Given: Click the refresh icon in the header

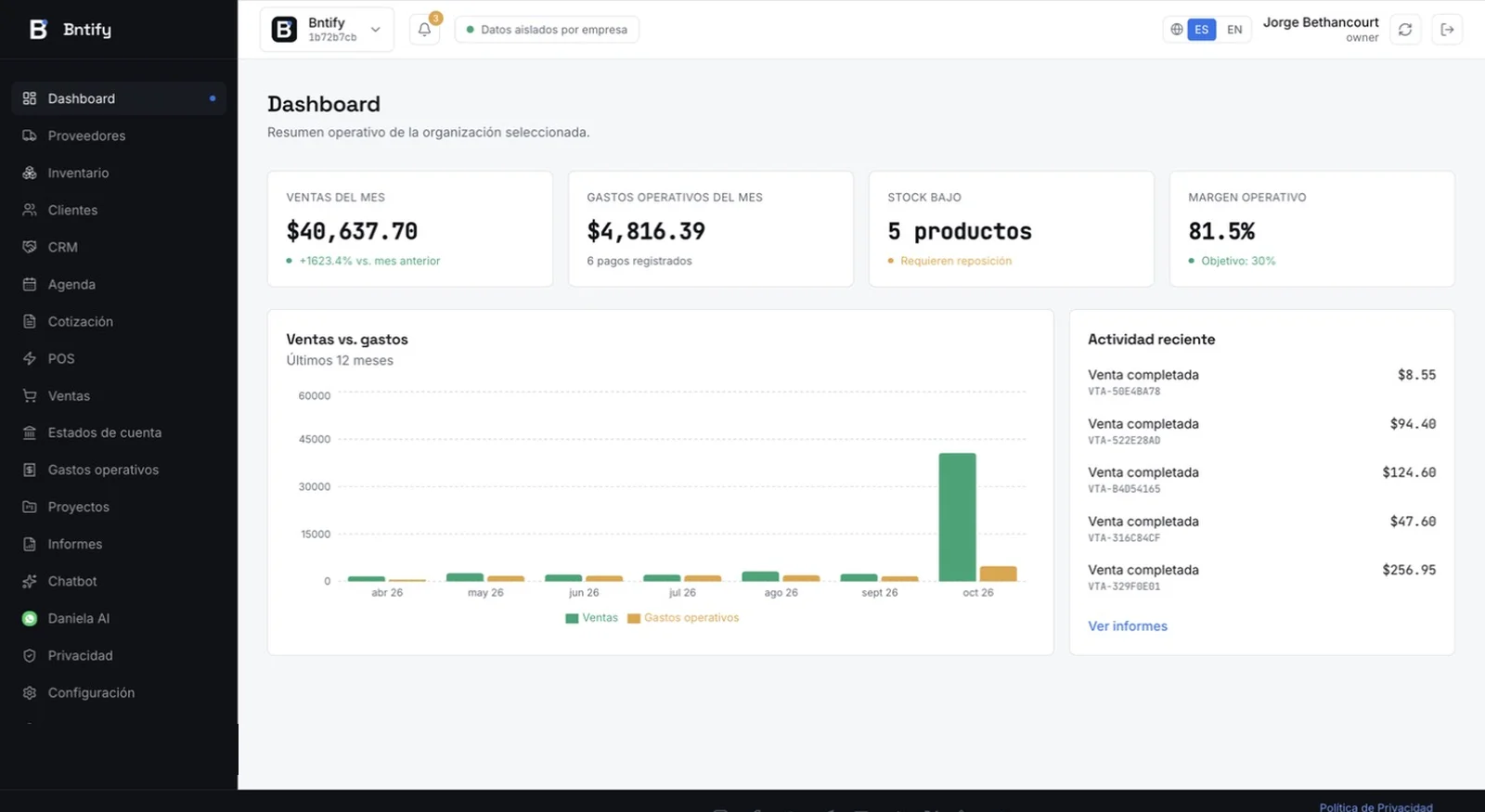Looking at the screenshot, I should (x=1405, y=30).
